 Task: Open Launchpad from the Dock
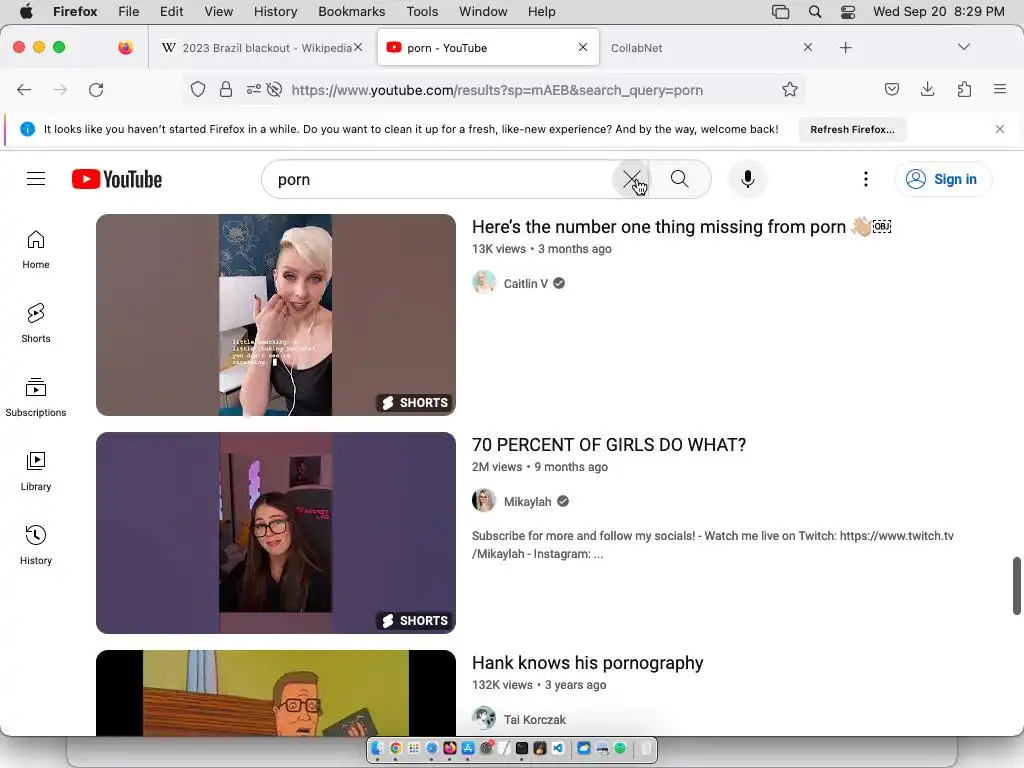coord(414,748)
